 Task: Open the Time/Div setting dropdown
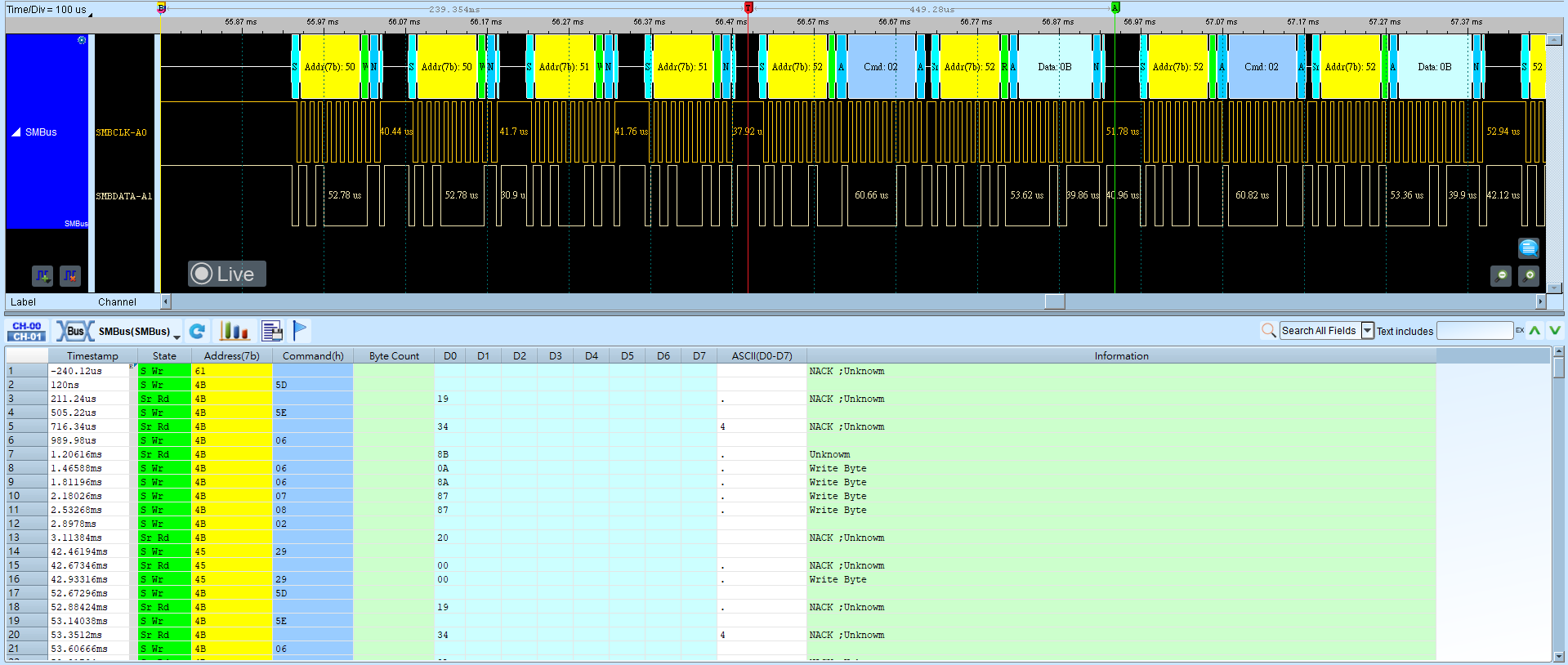(x=49, y=10)
